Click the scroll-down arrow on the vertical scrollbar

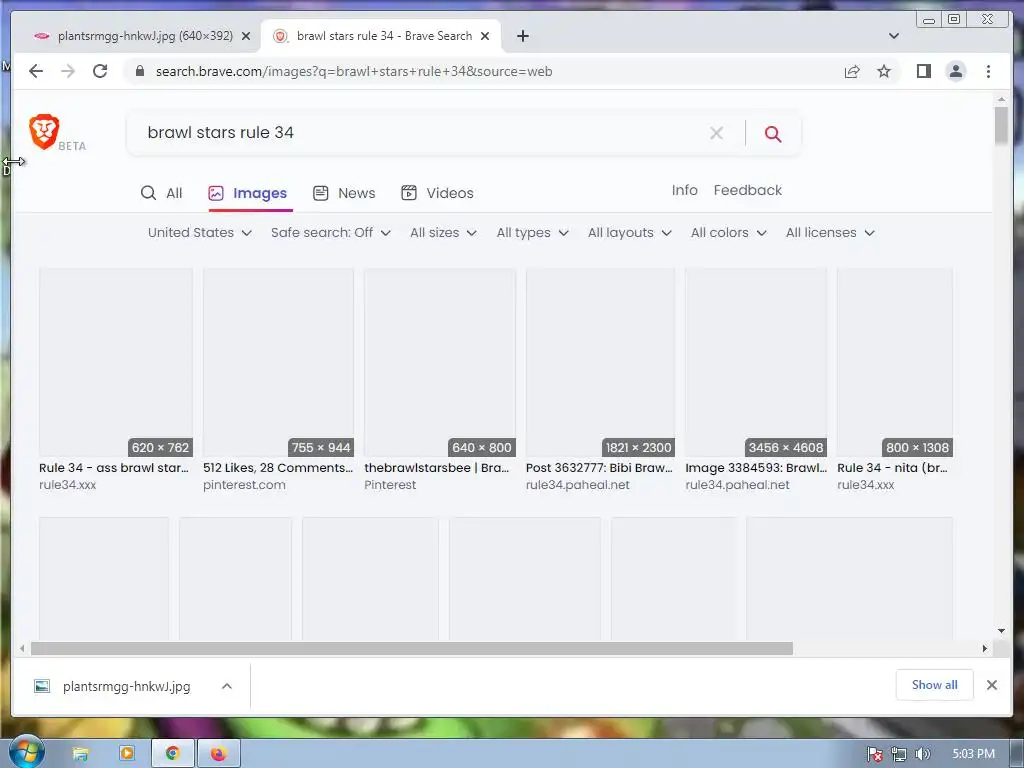1001,631
